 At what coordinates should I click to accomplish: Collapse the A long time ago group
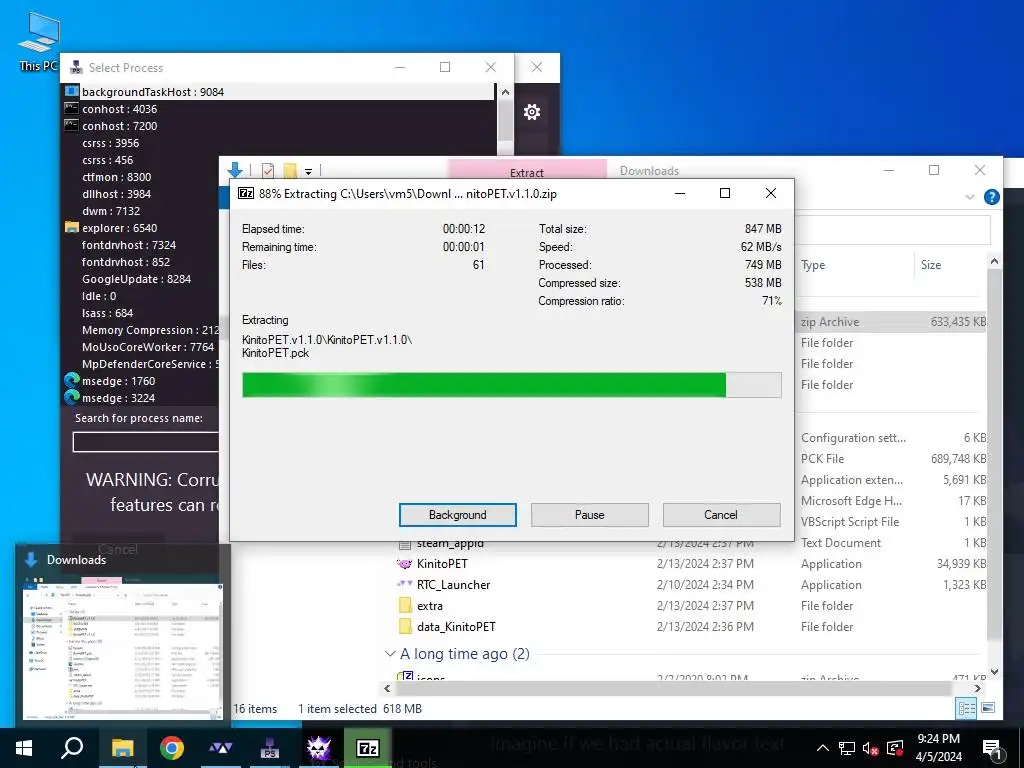(x=390, y=654)
